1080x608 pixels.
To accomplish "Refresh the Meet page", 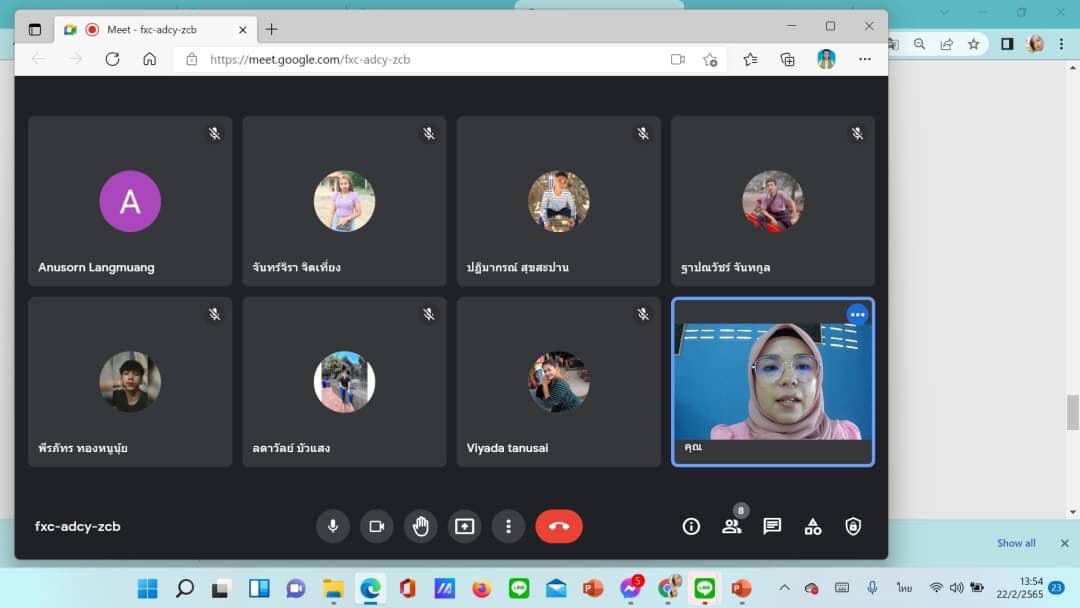I will click(112, 59).
